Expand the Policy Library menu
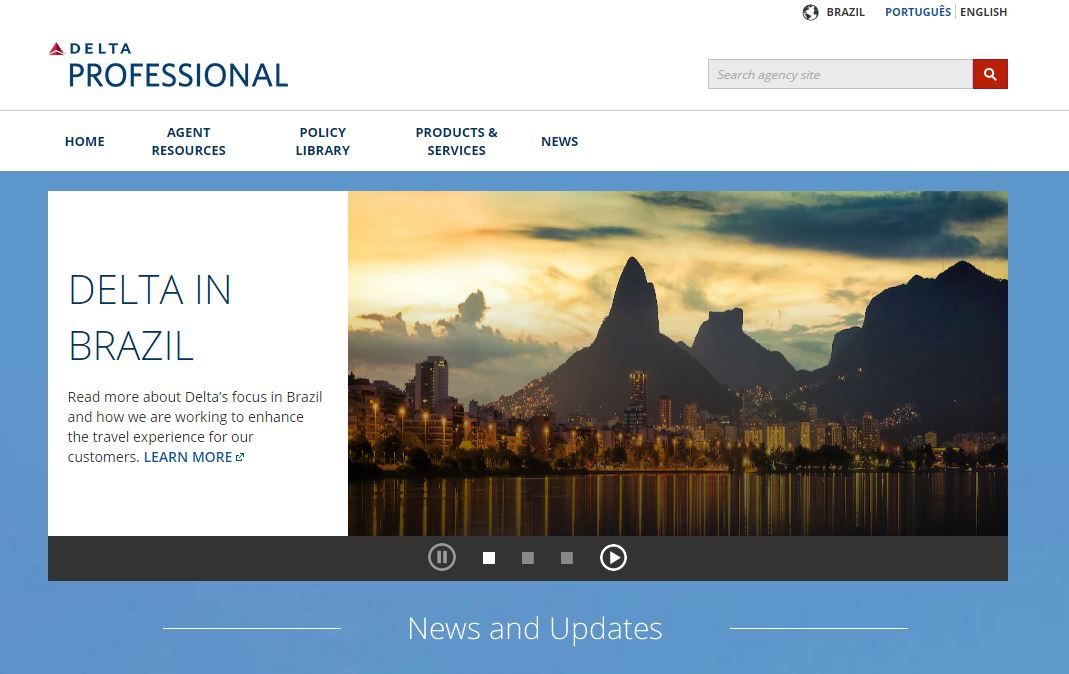Screen dimensions: 1069x674 pos(322,141)
